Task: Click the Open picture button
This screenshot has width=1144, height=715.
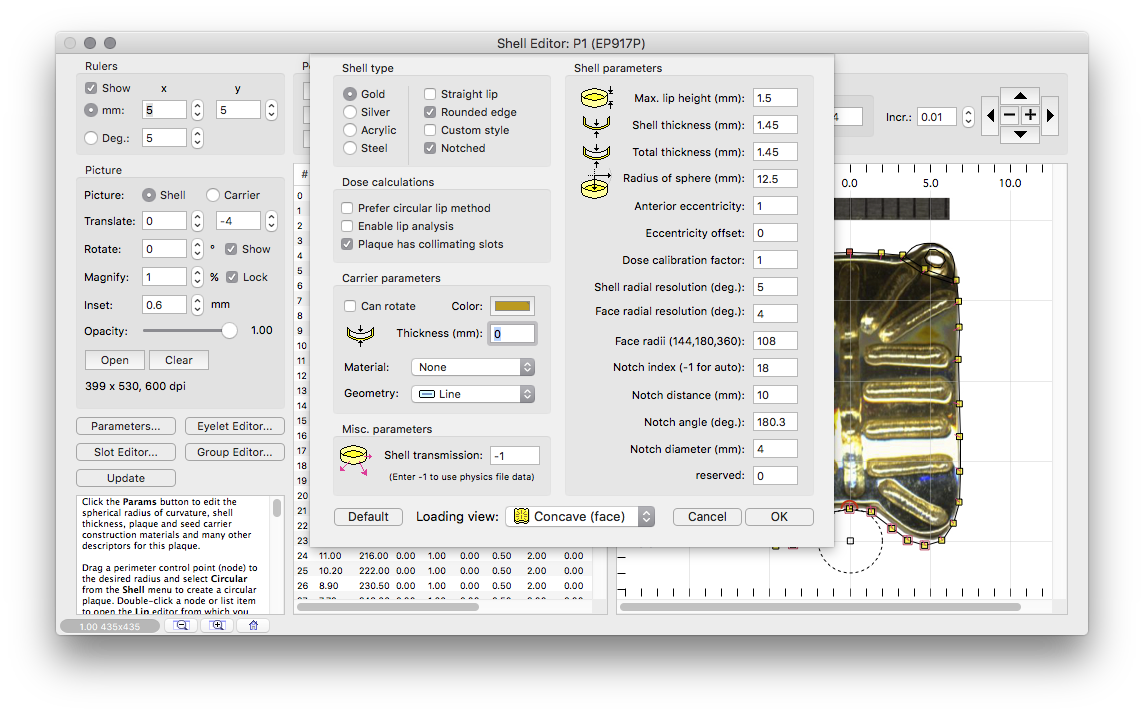Action: (x=115, y=360)
